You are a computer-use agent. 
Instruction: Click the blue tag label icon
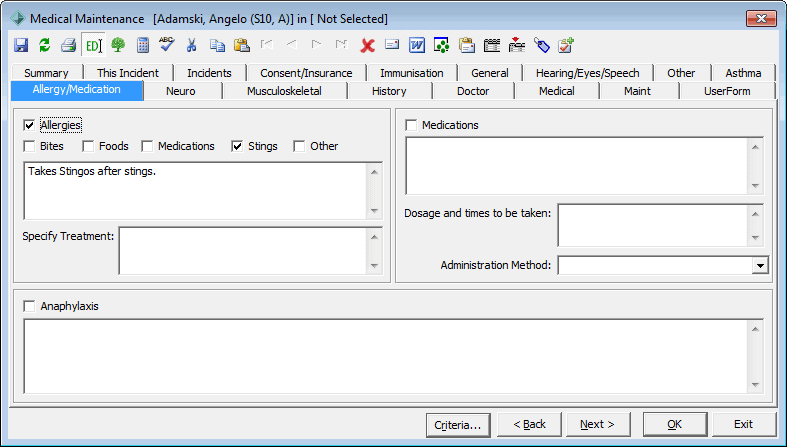click(542, 45)
